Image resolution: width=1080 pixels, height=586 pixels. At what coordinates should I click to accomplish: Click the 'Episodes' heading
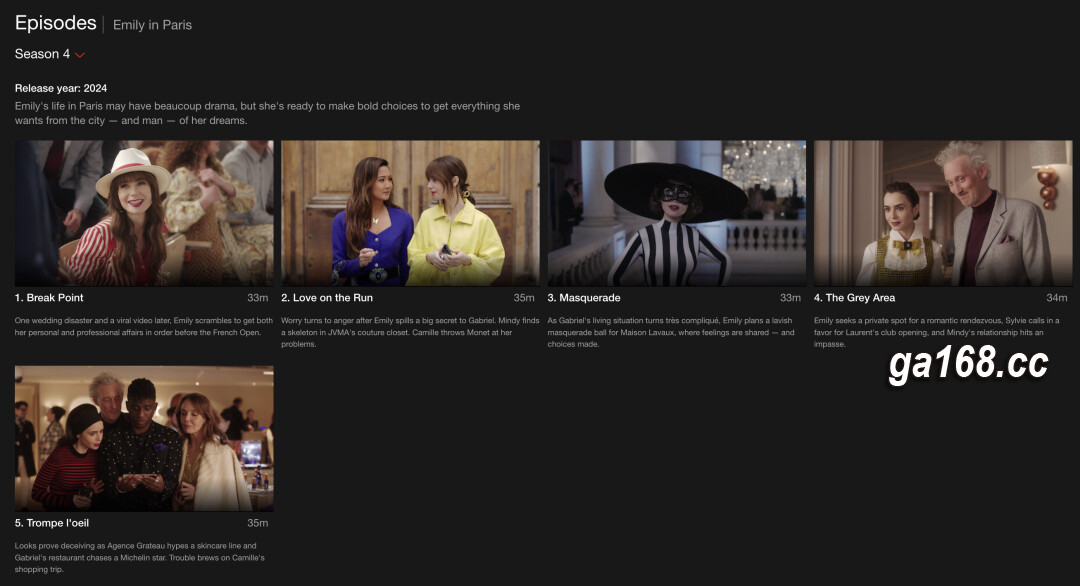[56, 23]
